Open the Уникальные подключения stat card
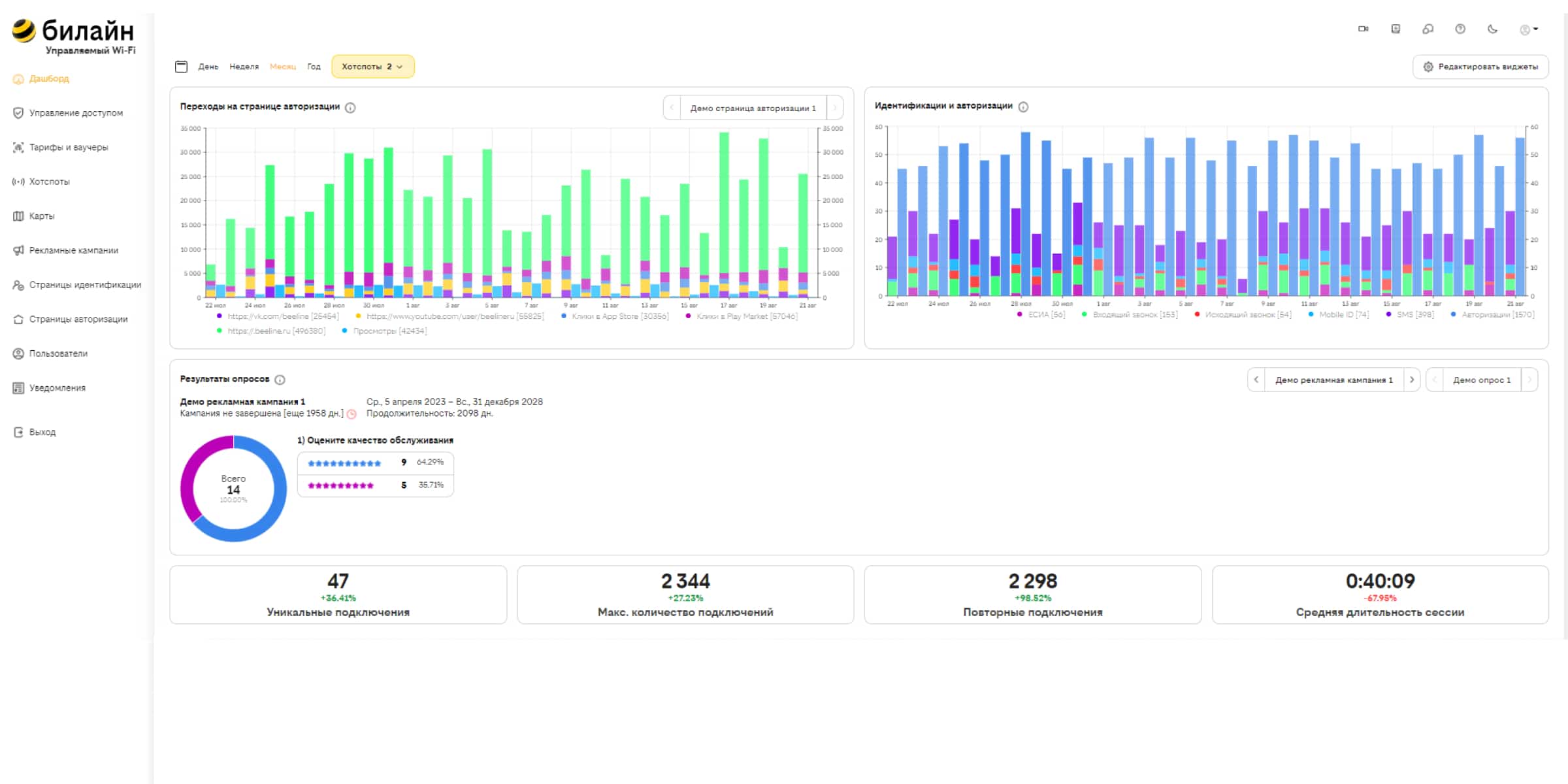 (338, 595)
